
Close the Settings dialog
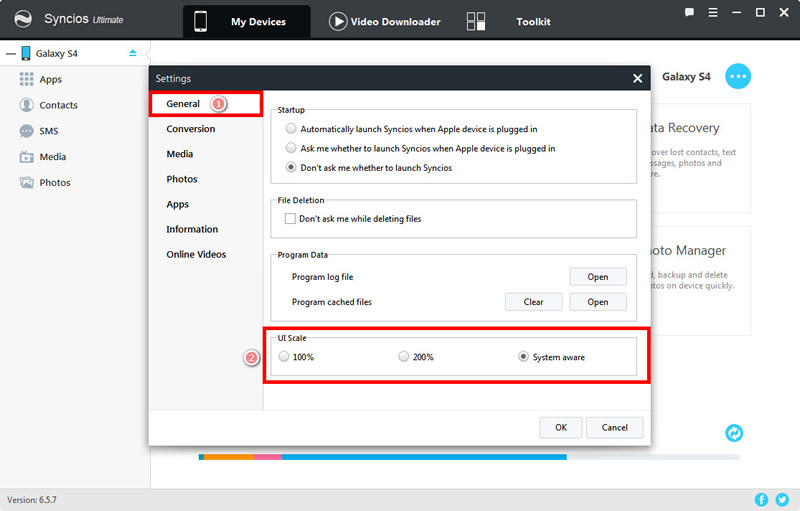pos(638,79)
